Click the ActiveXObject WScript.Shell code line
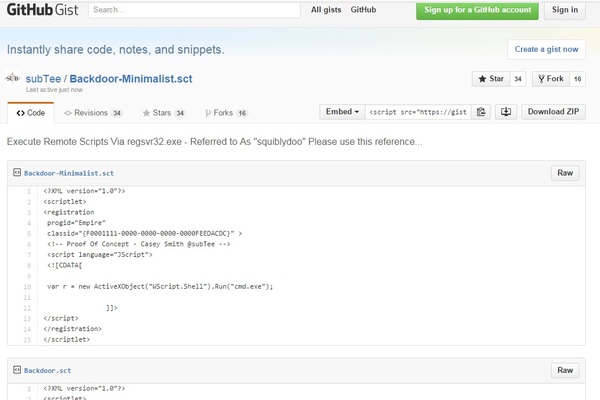Screen dimensions: 600x400 tap(160, 287)
